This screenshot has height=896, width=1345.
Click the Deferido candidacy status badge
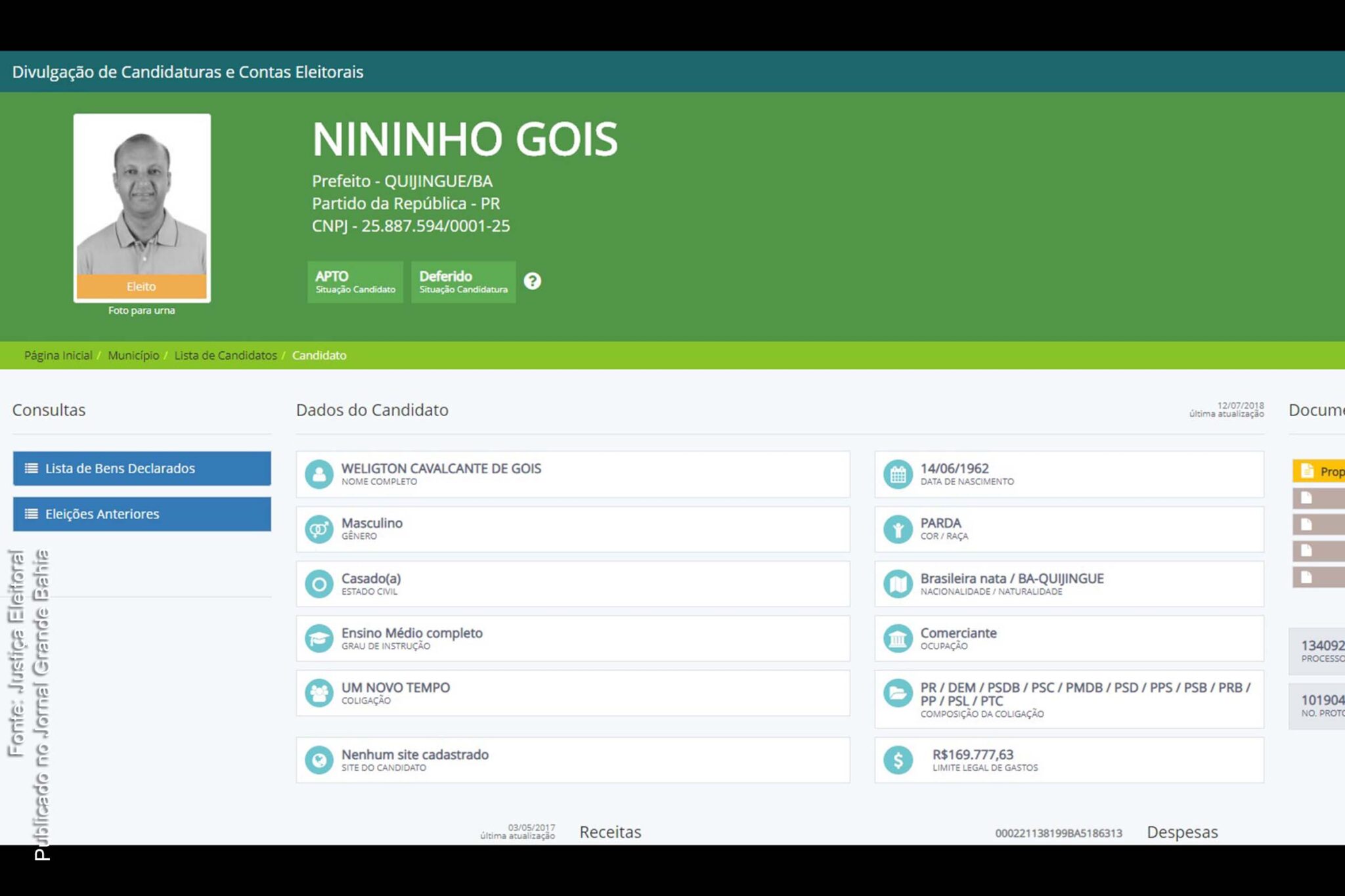(463, 282)
